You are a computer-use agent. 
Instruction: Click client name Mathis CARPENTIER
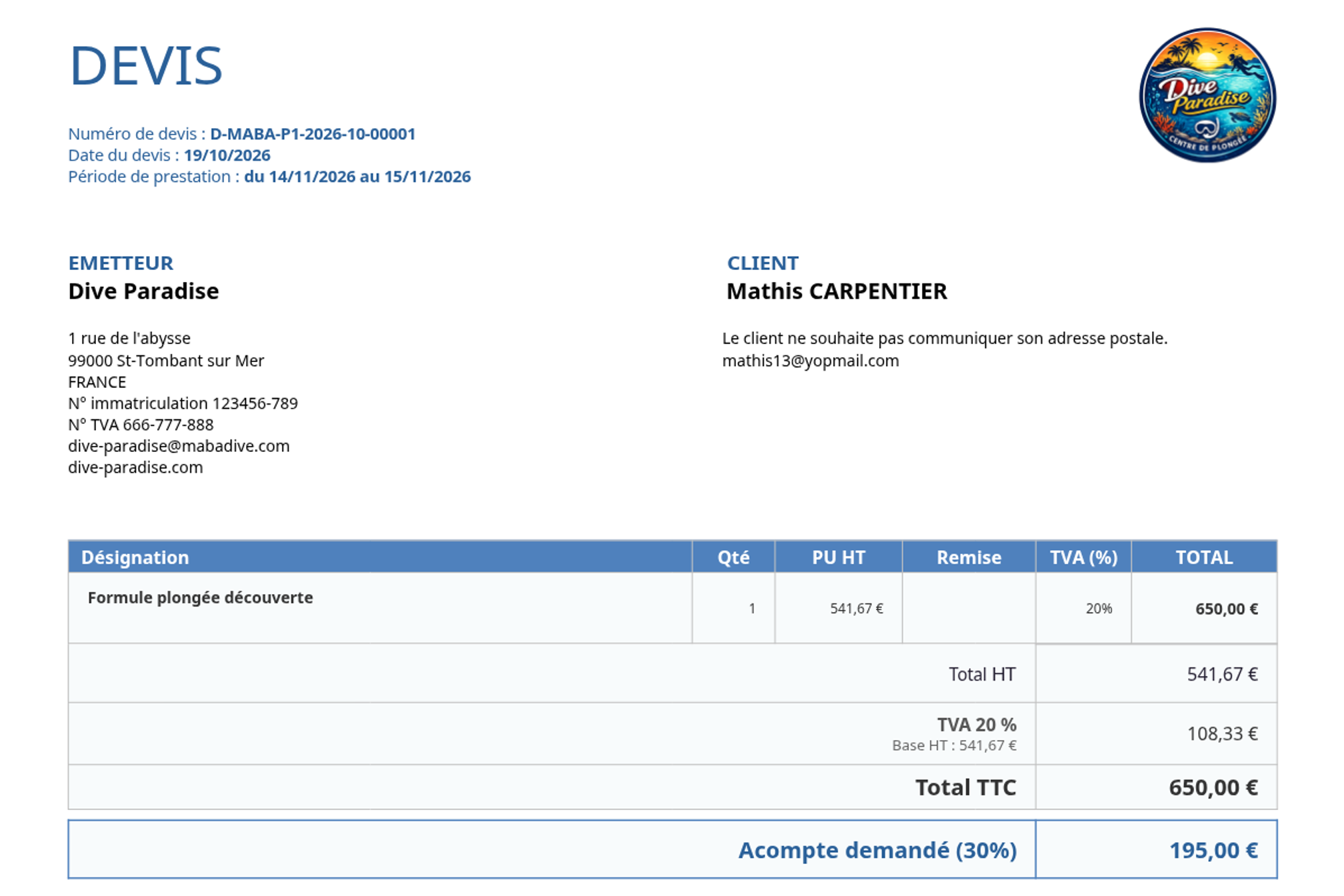coord(837,291)
